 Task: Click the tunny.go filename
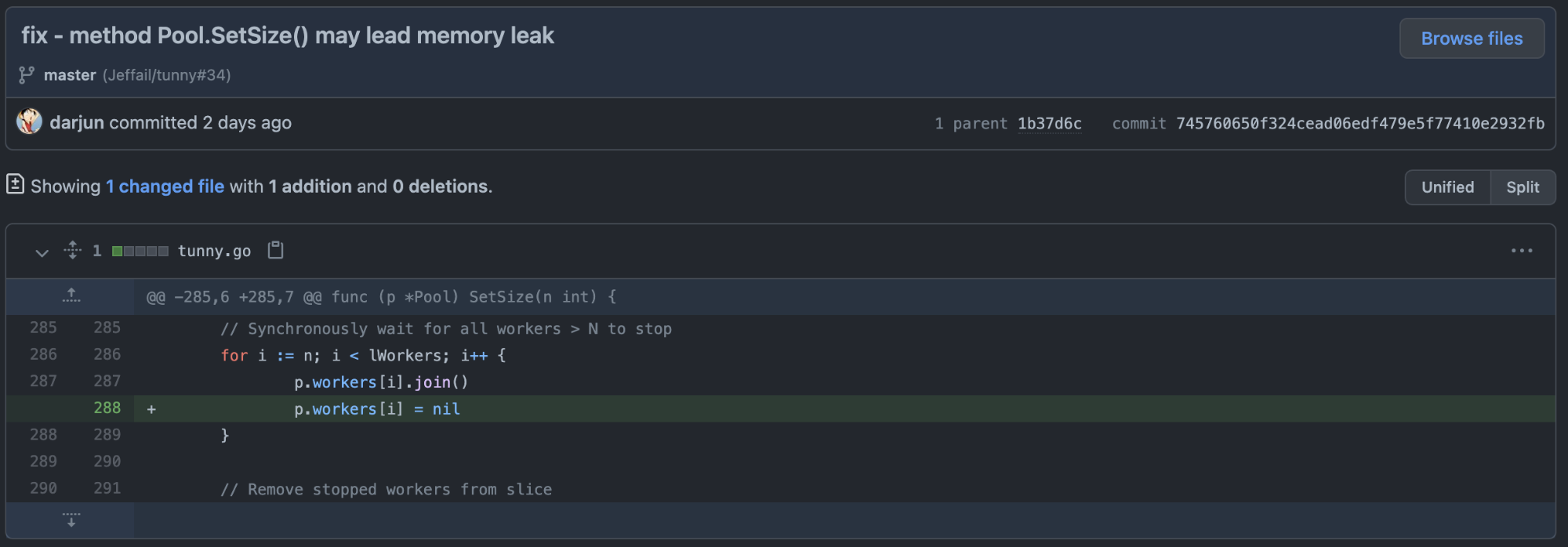point(214,251)
